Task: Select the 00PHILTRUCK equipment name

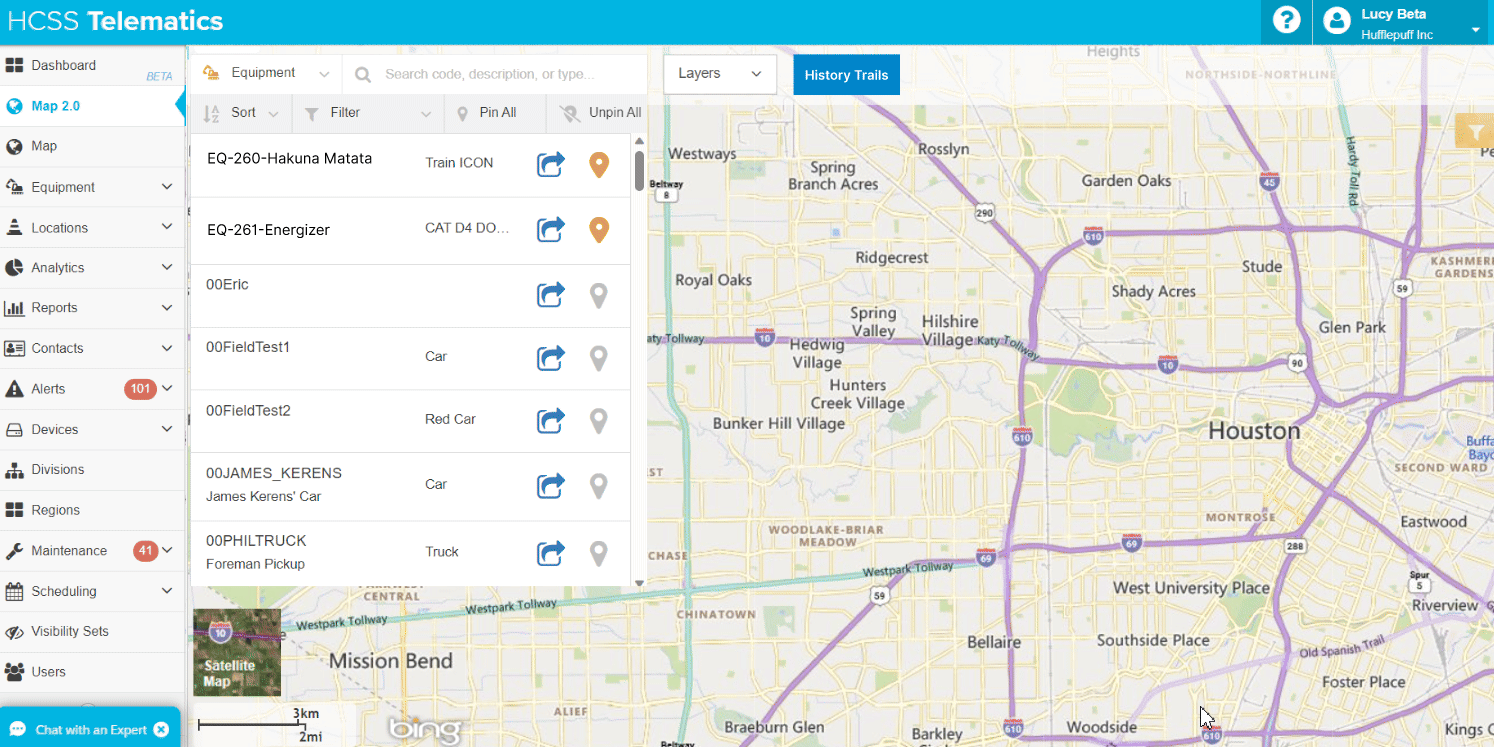Action: (x=256, y=541)
